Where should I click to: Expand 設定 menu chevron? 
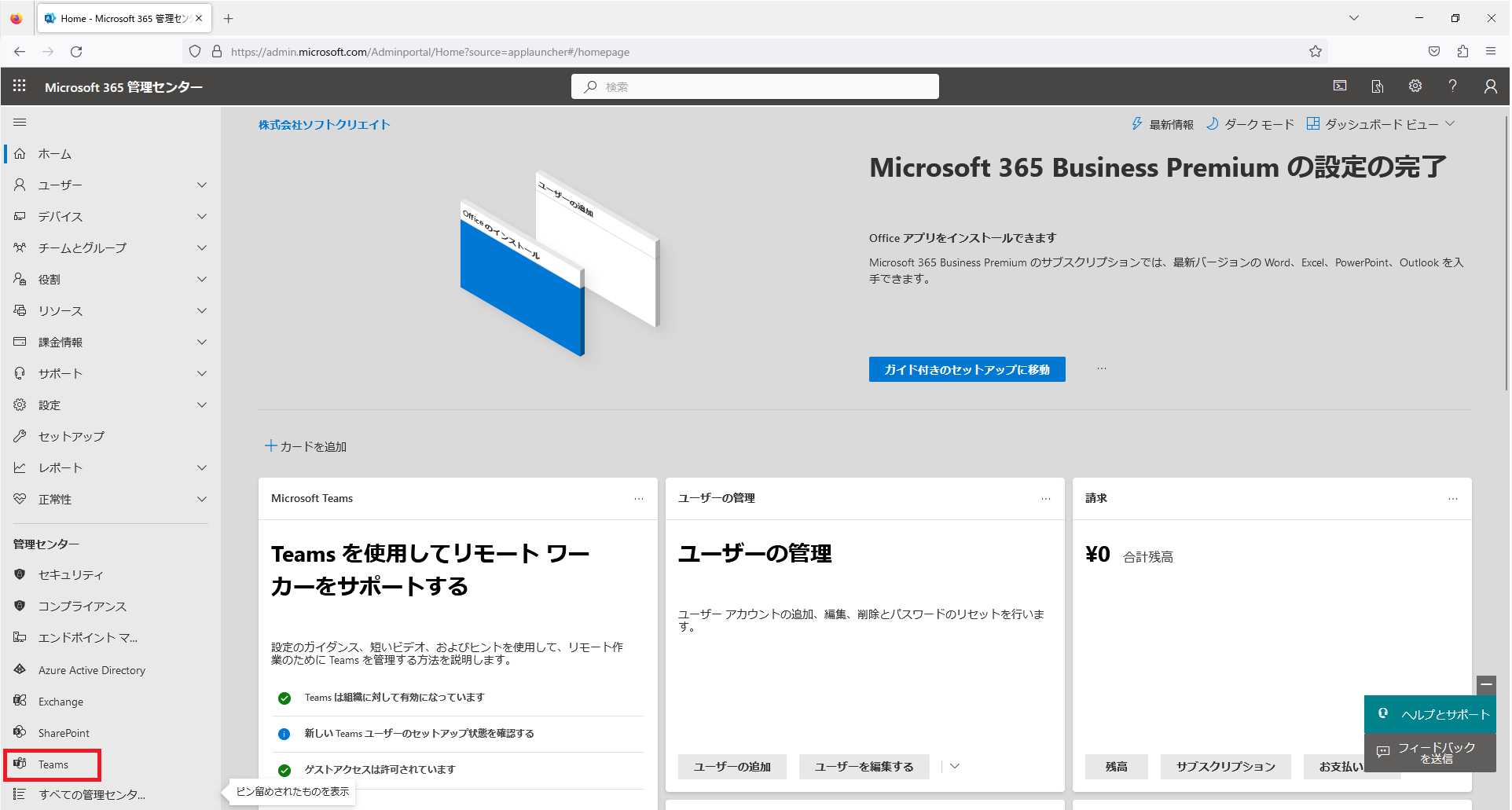tap(202, 405)
